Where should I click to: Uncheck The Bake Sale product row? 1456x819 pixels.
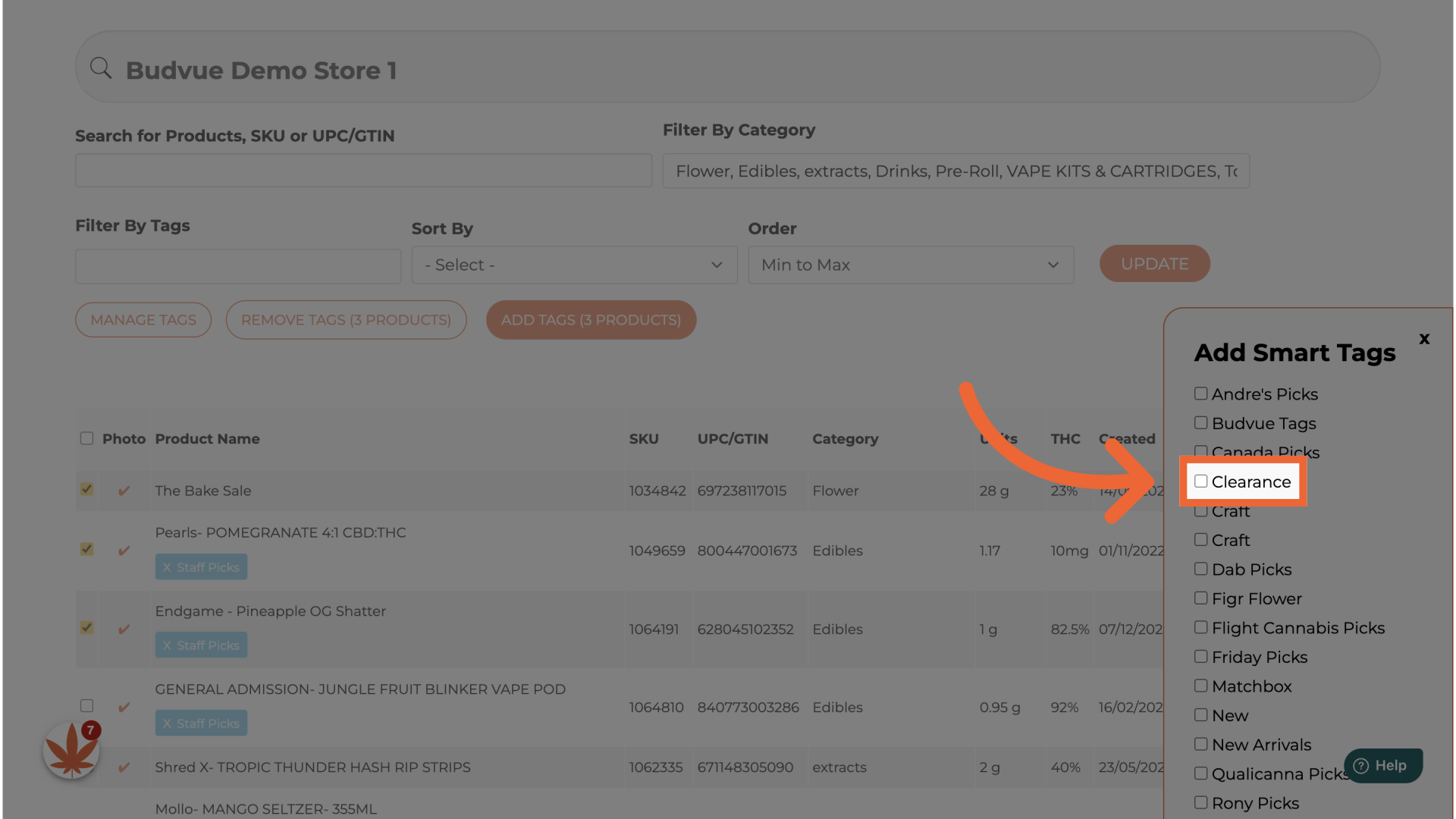pyautogui.click(x=86, y=489)
